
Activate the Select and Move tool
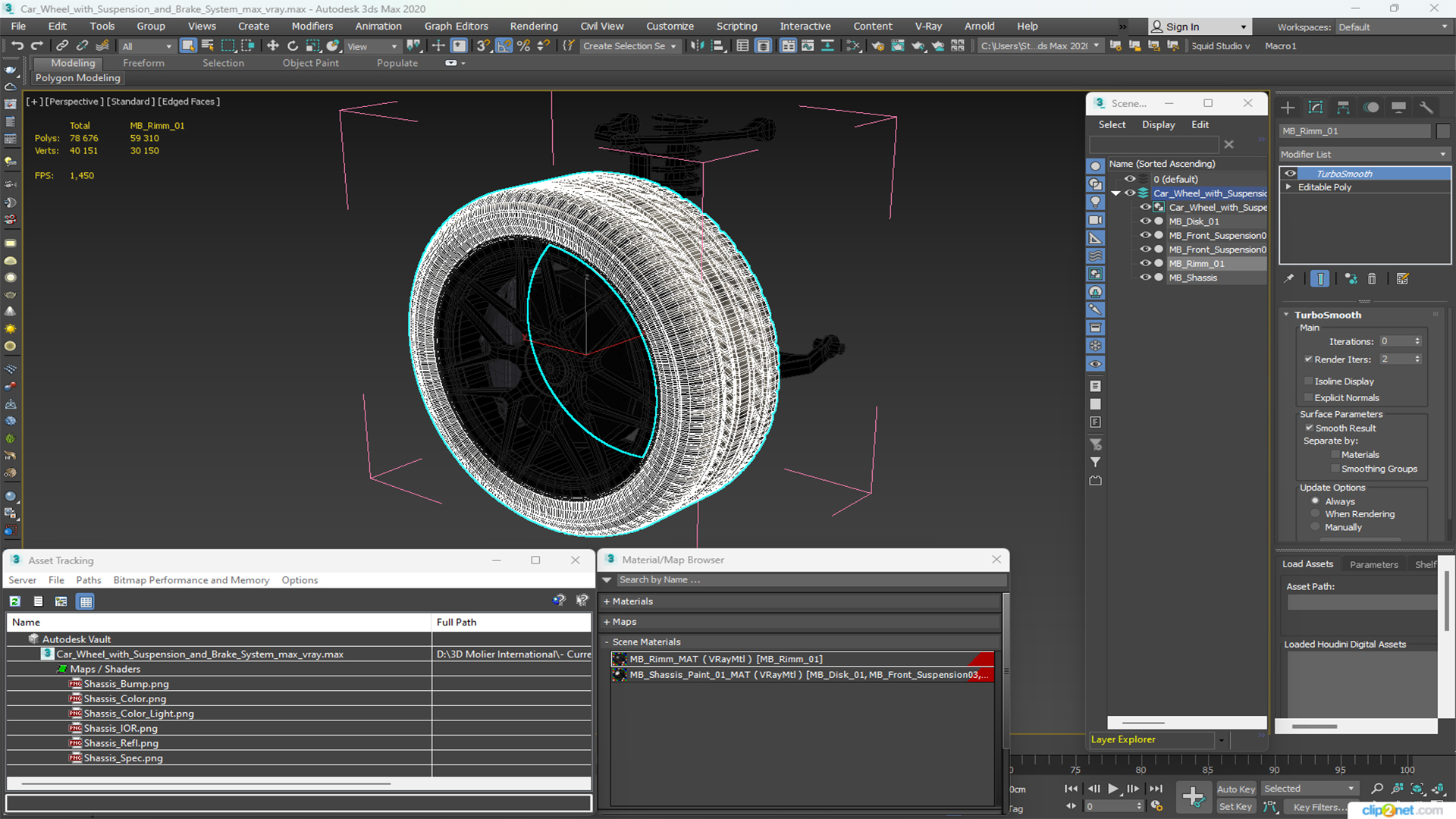tap(273, 46)
